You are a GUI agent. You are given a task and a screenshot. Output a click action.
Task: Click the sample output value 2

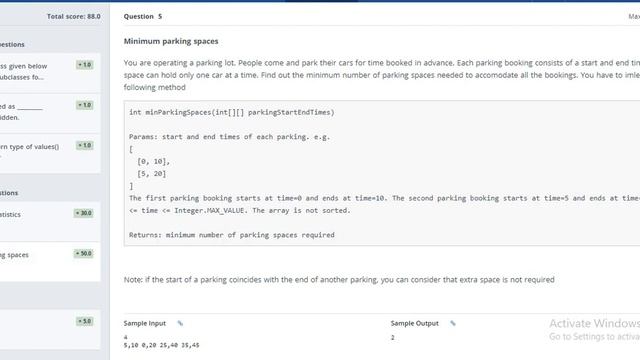click(393, 338)
